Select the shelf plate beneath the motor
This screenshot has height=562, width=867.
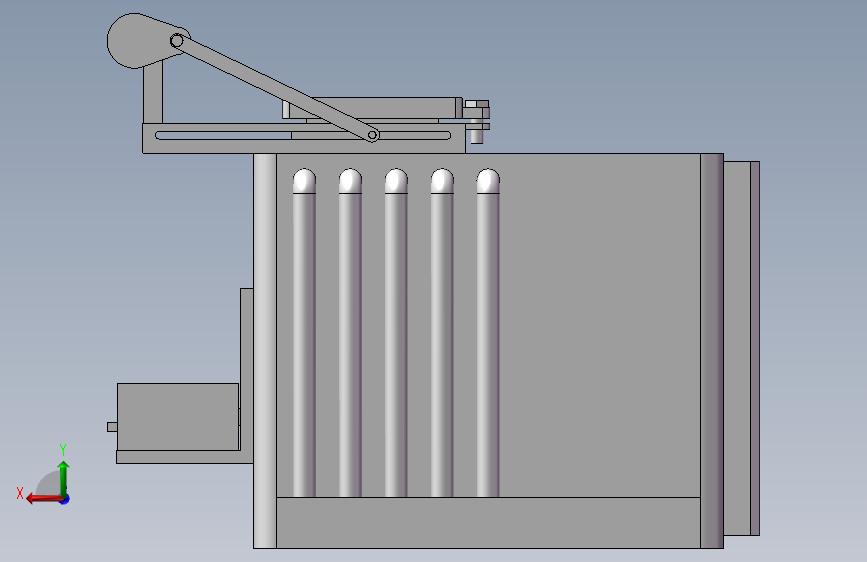pyautogui.click(x=185, y=457)
